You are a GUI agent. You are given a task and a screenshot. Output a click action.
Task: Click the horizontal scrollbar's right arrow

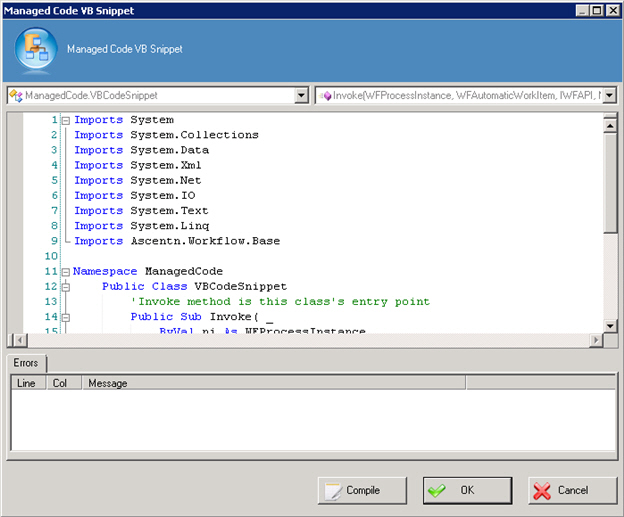coord(596,340)
